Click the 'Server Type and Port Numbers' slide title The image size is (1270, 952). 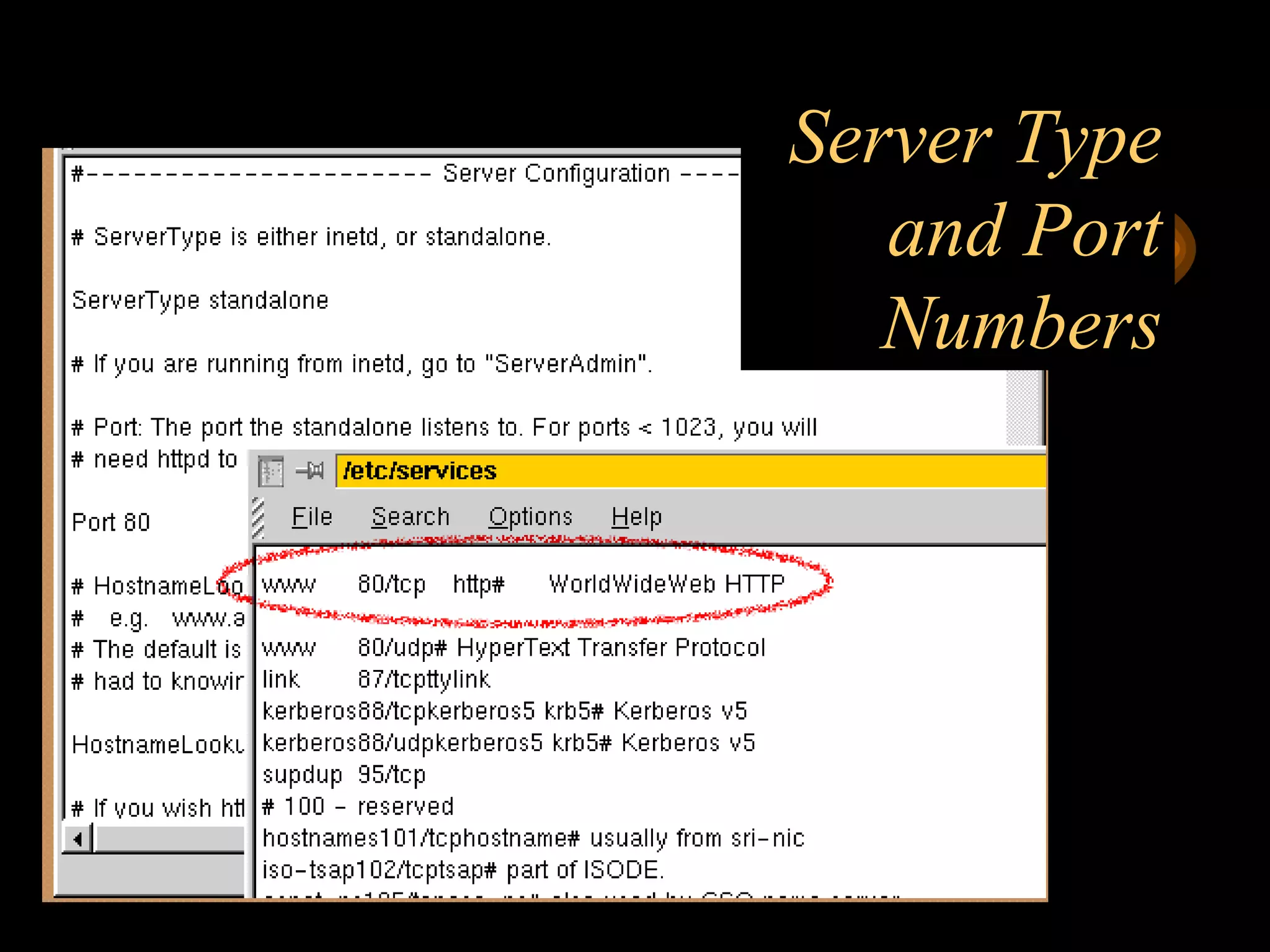tap(975, 231)
